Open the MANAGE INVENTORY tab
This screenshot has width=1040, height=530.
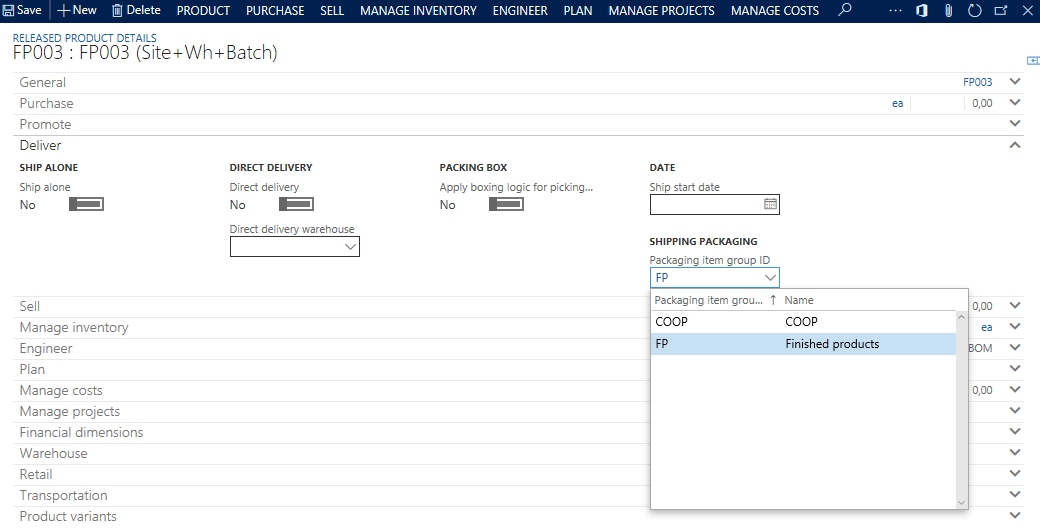pos(419,11)
